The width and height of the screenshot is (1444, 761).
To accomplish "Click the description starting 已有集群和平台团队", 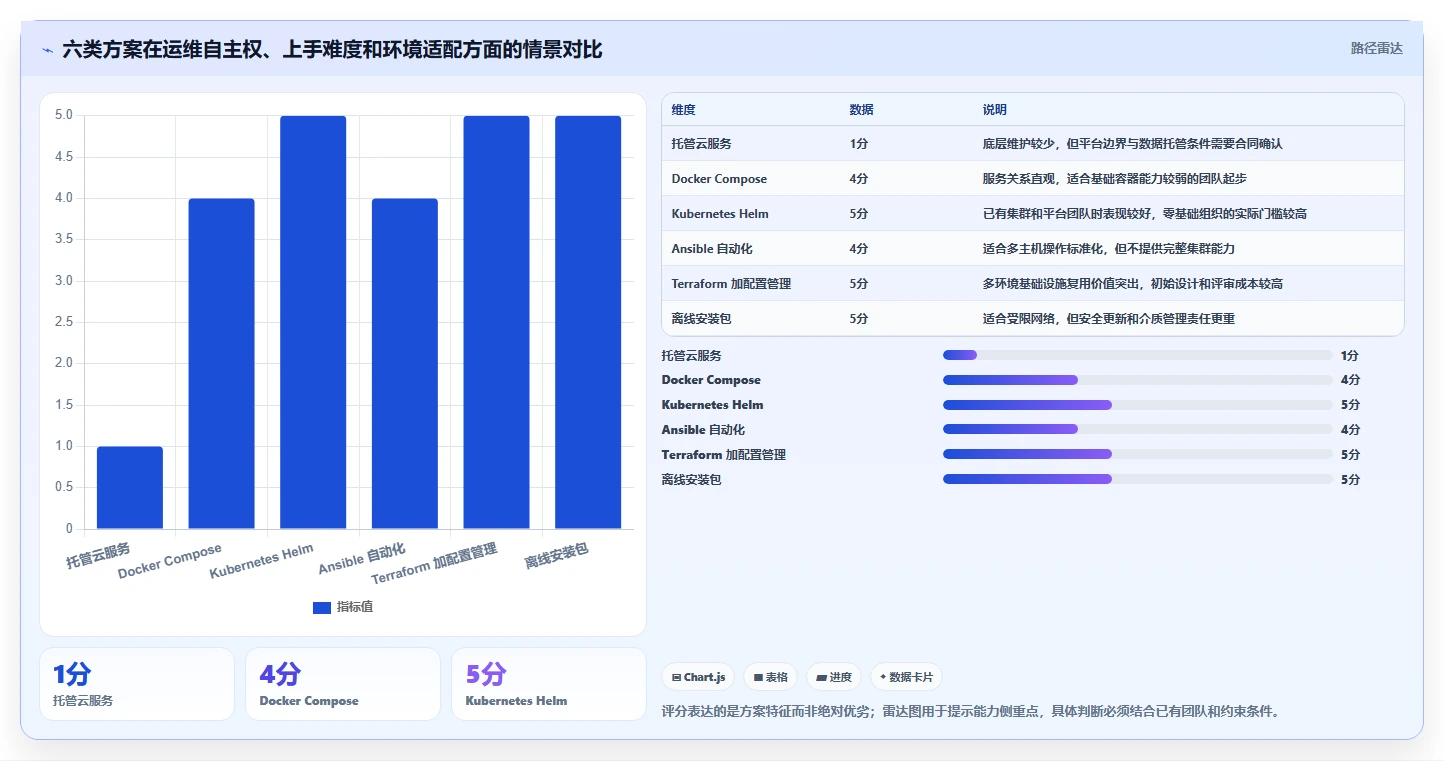I will pos(1145,214).
